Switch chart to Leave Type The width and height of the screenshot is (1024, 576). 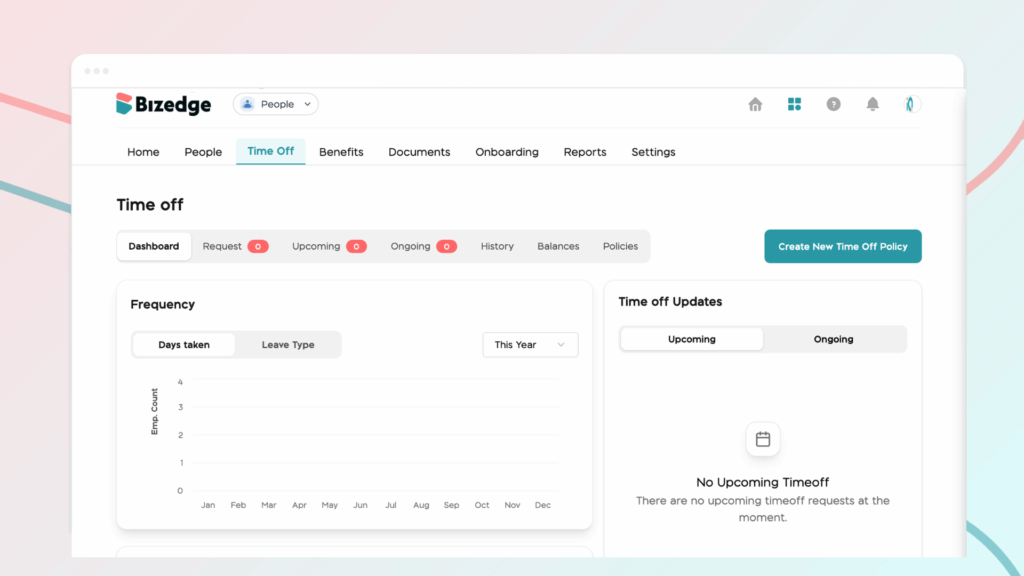(288, 345)
